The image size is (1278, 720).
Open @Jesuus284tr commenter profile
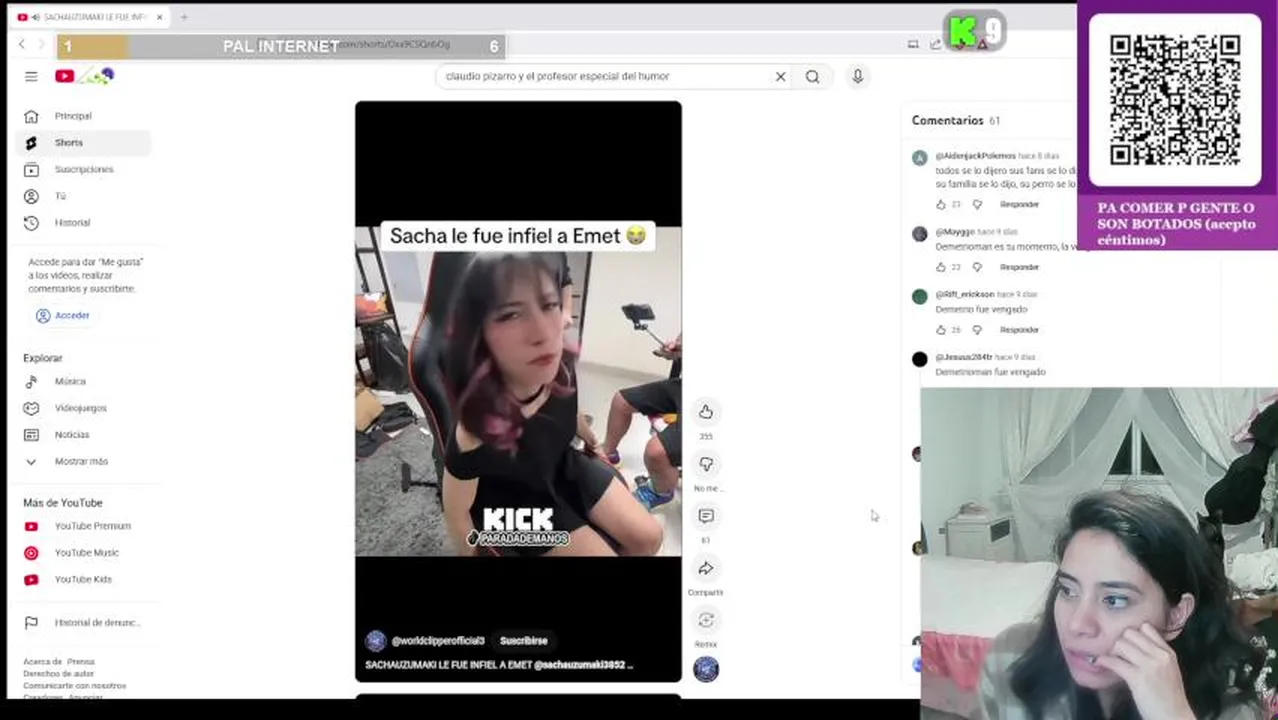point(963,357)
